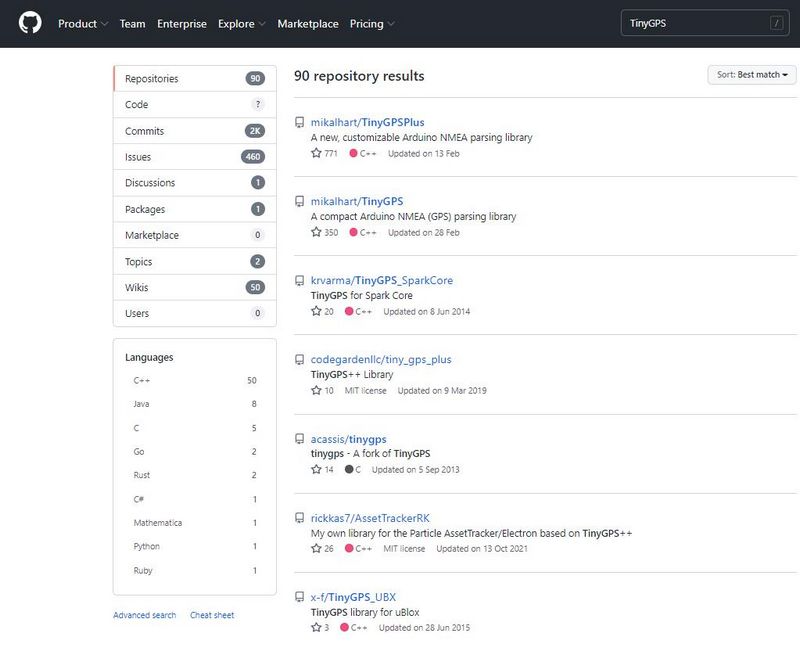The width and height of the screenshot is (800, 648).
Task: Switch to Code search results
Action: pyautogui.click(x=195, y=105)
